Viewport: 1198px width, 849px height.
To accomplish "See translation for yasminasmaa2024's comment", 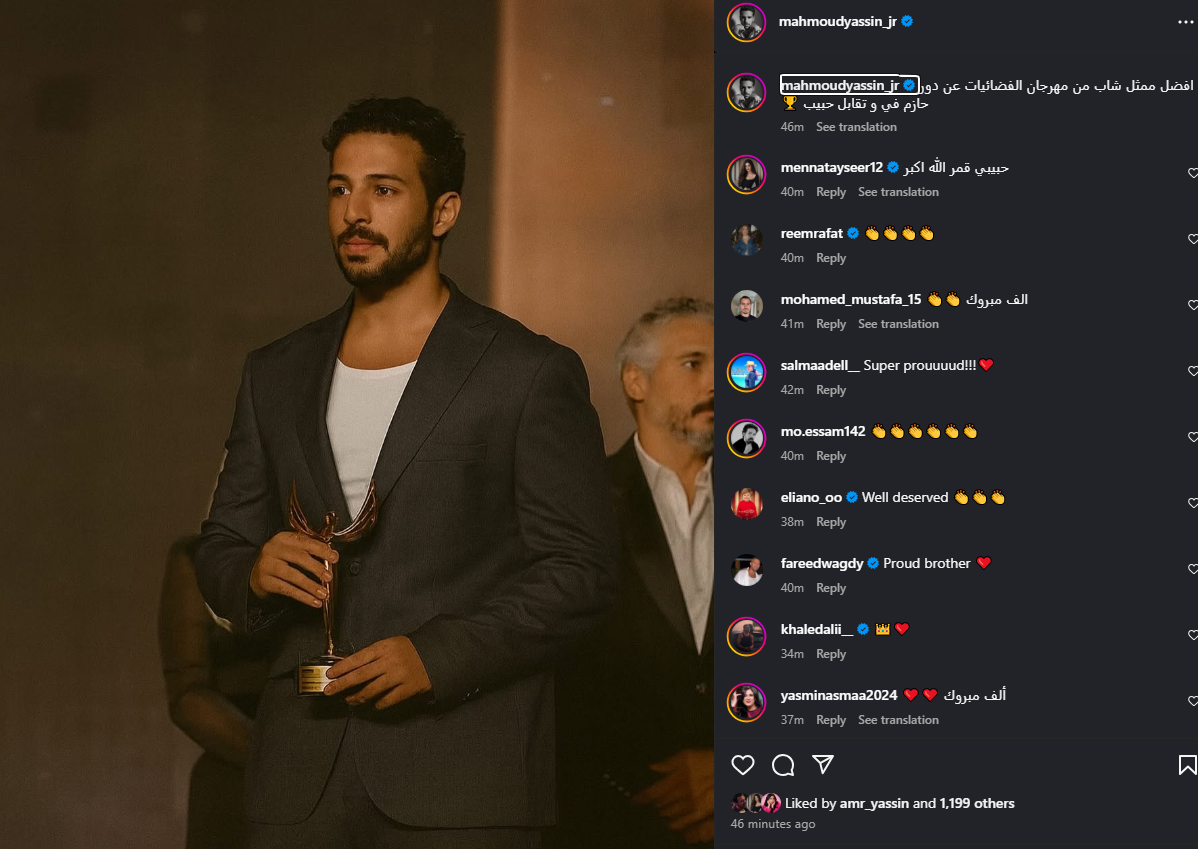I will pyautogui.click(x=898, y=720).
